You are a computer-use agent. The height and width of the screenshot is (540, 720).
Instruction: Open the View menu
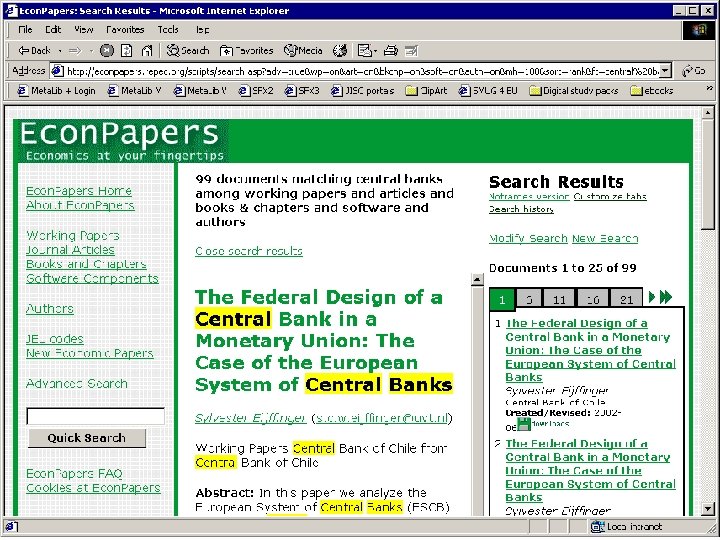tap(84, 30)
